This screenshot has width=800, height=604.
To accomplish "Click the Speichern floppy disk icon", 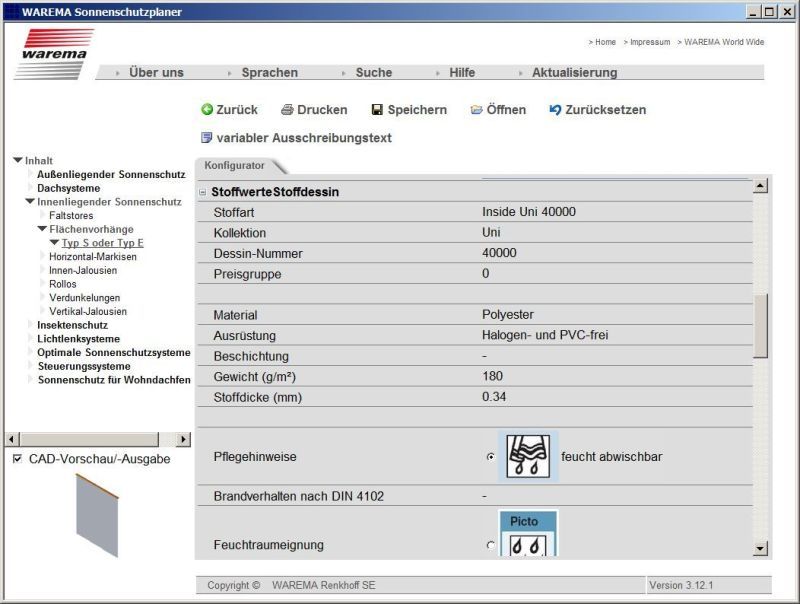I will [x=377, y=110].
